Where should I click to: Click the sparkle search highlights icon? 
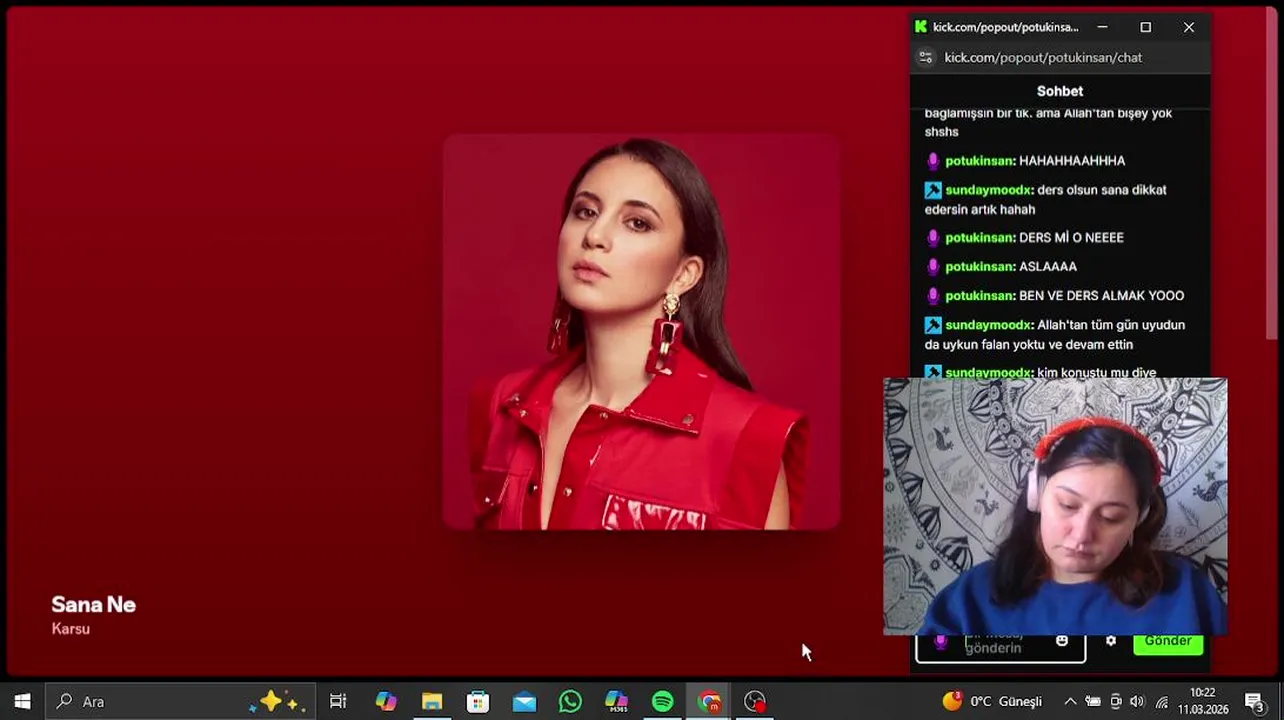tap(275, 702)
